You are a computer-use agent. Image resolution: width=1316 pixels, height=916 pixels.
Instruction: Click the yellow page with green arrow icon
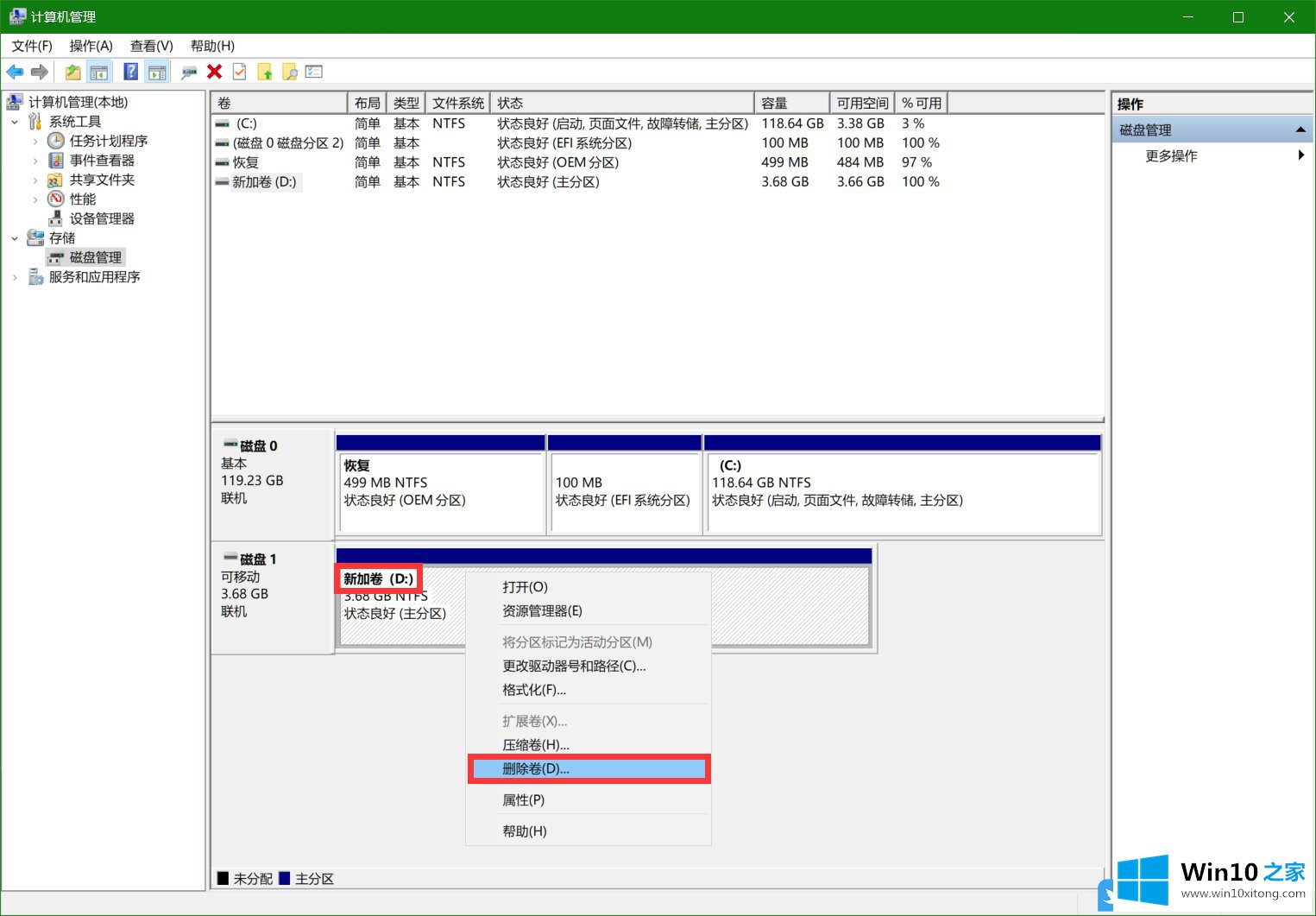(265, 72)
